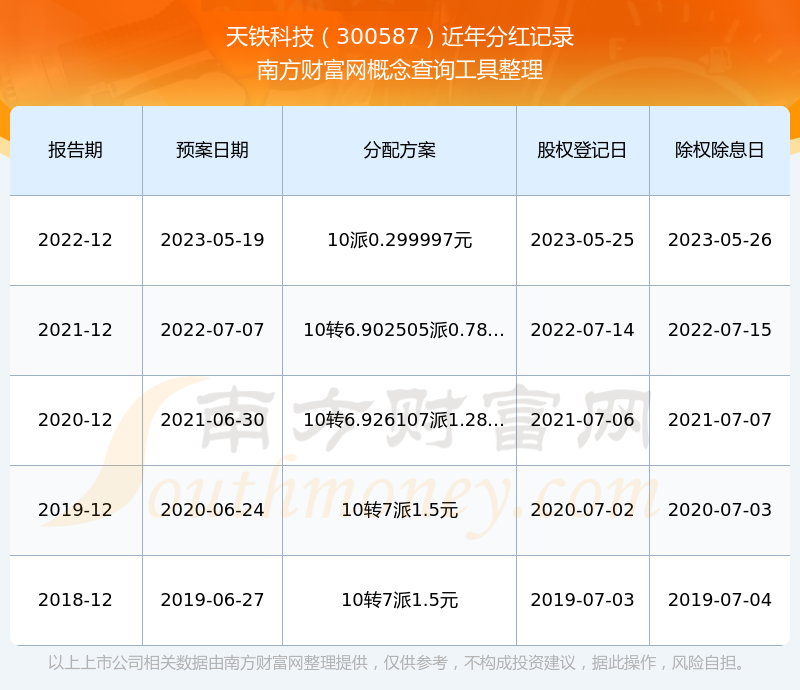Select report period cell 2019-12
This screenshot has height=690, width=800.
76,509
